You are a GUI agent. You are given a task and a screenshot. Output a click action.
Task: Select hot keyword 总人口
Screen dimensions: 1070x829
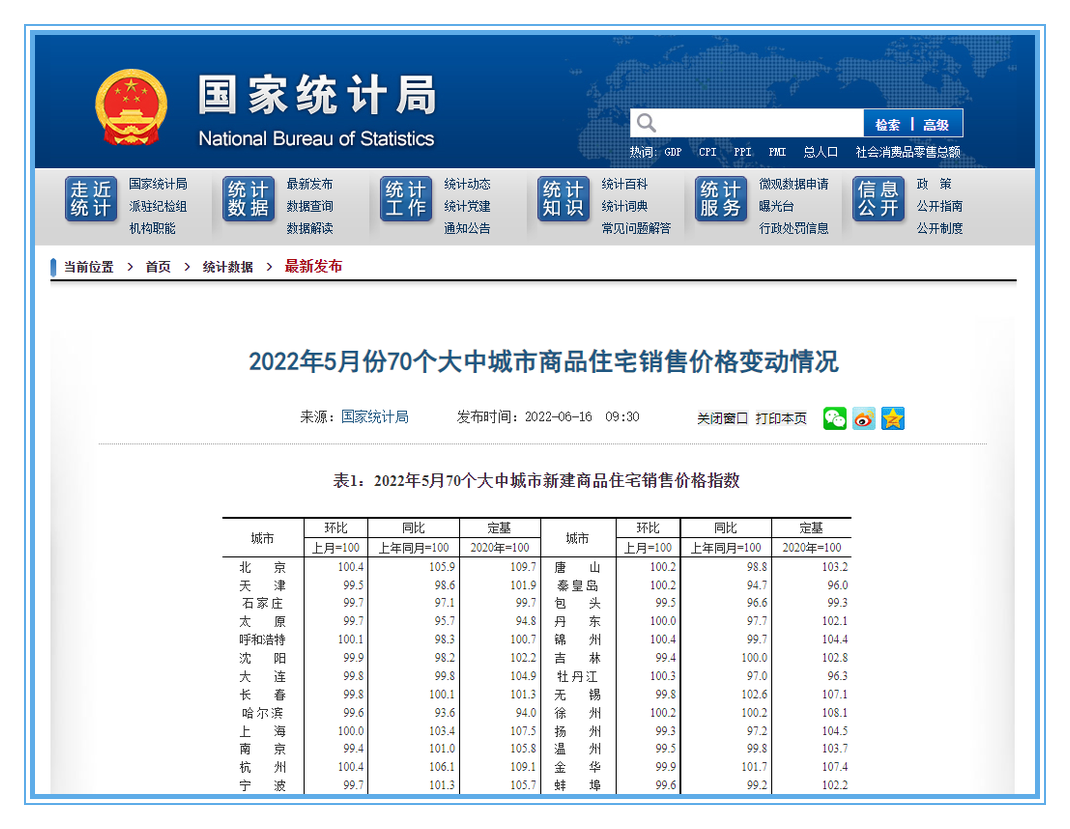tap(821, 152)
